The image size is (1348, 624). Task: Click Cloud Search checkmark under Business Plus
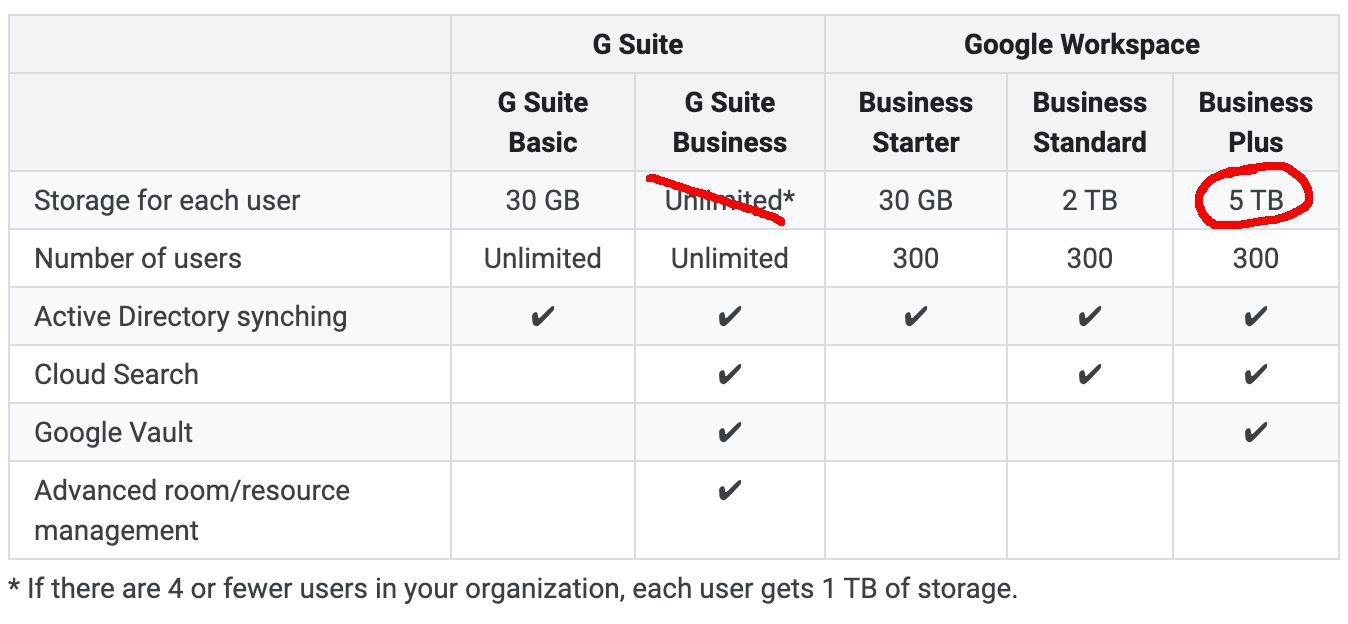1255,374
